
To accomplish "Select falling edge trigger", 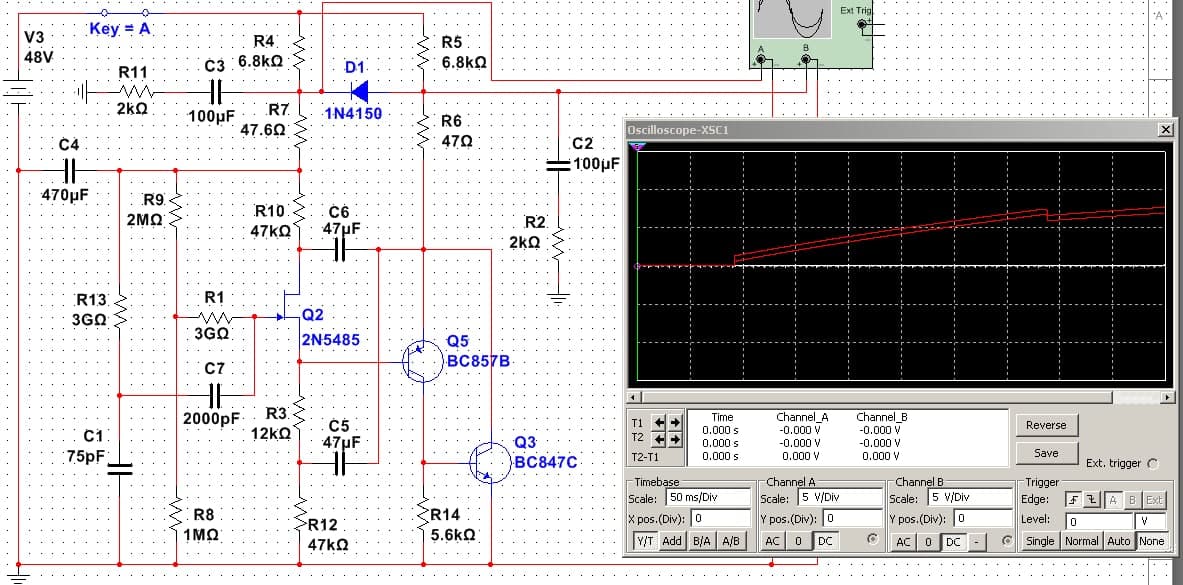I will point(1092,499).
